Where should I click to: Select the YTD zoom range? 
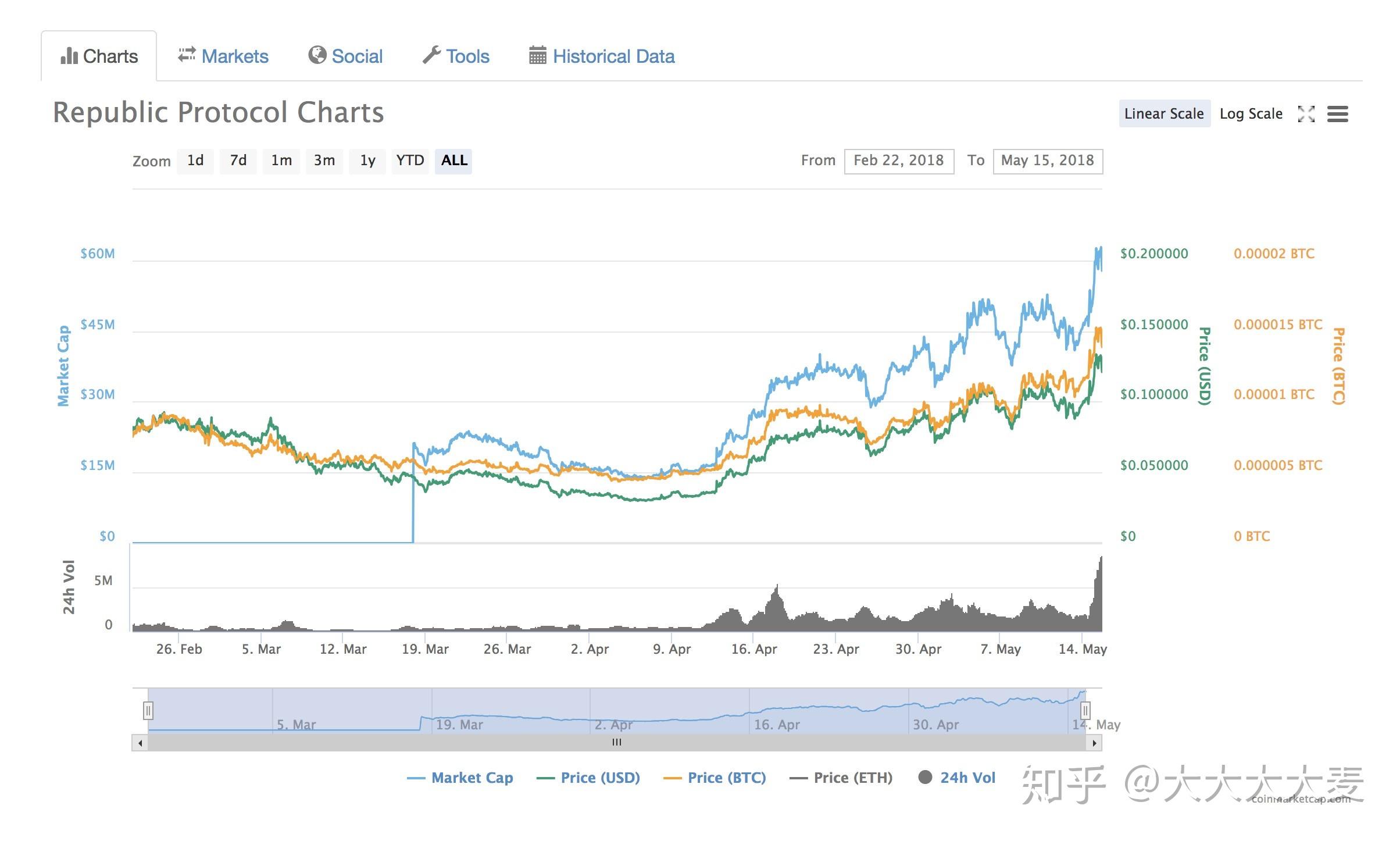tap(410, 161)
